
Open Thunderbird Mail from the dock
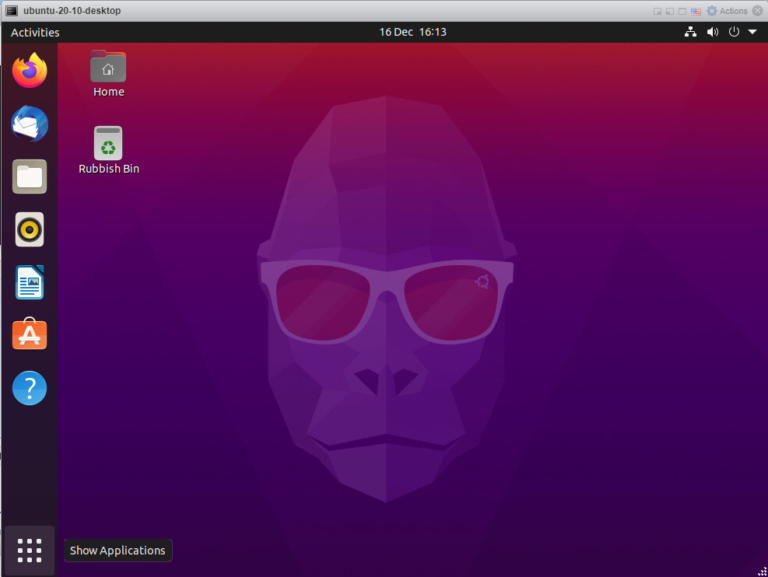pos(29,124)
